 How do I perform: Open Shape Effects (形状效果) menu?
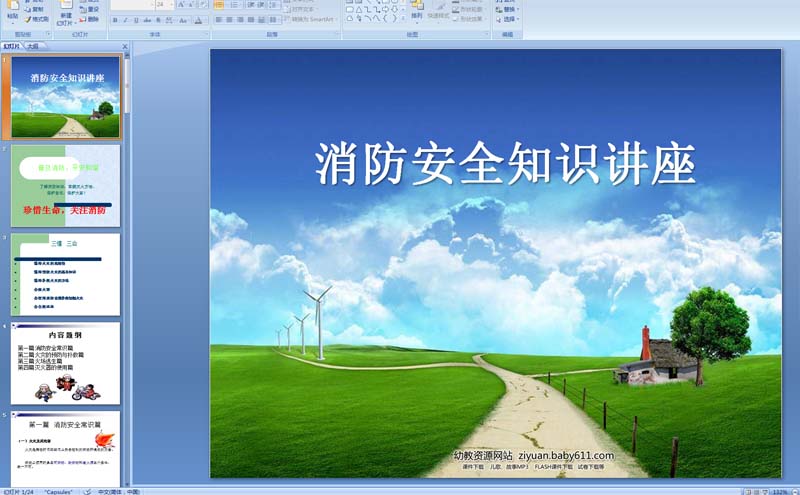468,19
